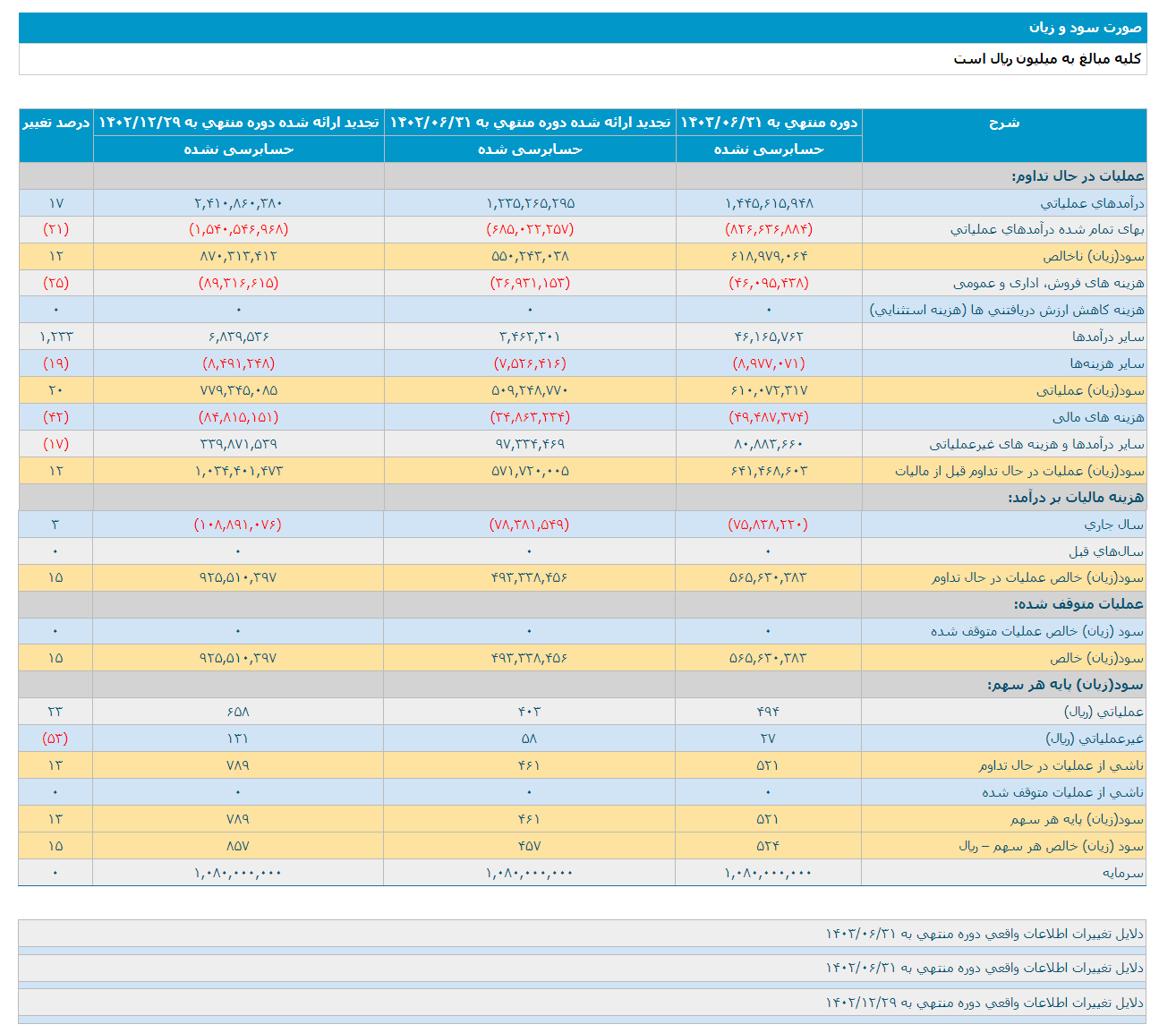Click 'ناشي از عمليات در حال تداوم'

1061,765
